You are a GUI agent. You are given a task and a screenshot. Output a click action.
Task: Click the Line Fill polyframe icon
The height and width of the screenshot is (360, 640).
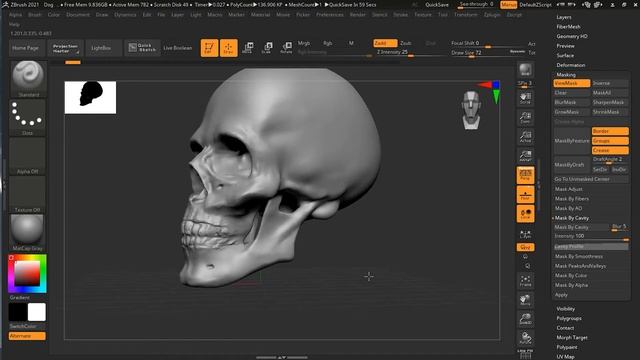[x=525, y=354]
